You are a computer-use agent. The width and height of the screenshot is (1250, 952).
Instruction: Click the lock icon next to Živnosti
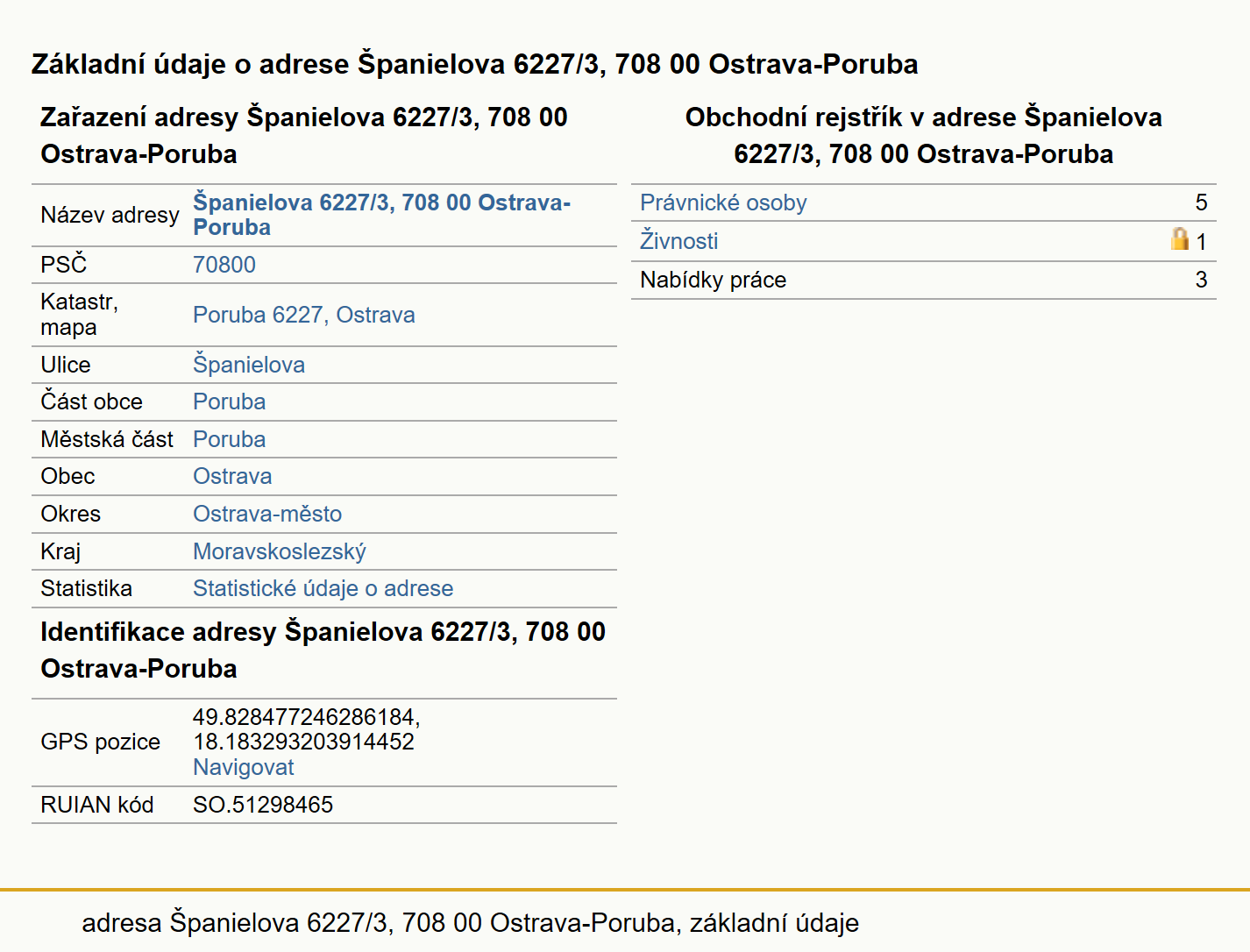[x=1180, y=238]
